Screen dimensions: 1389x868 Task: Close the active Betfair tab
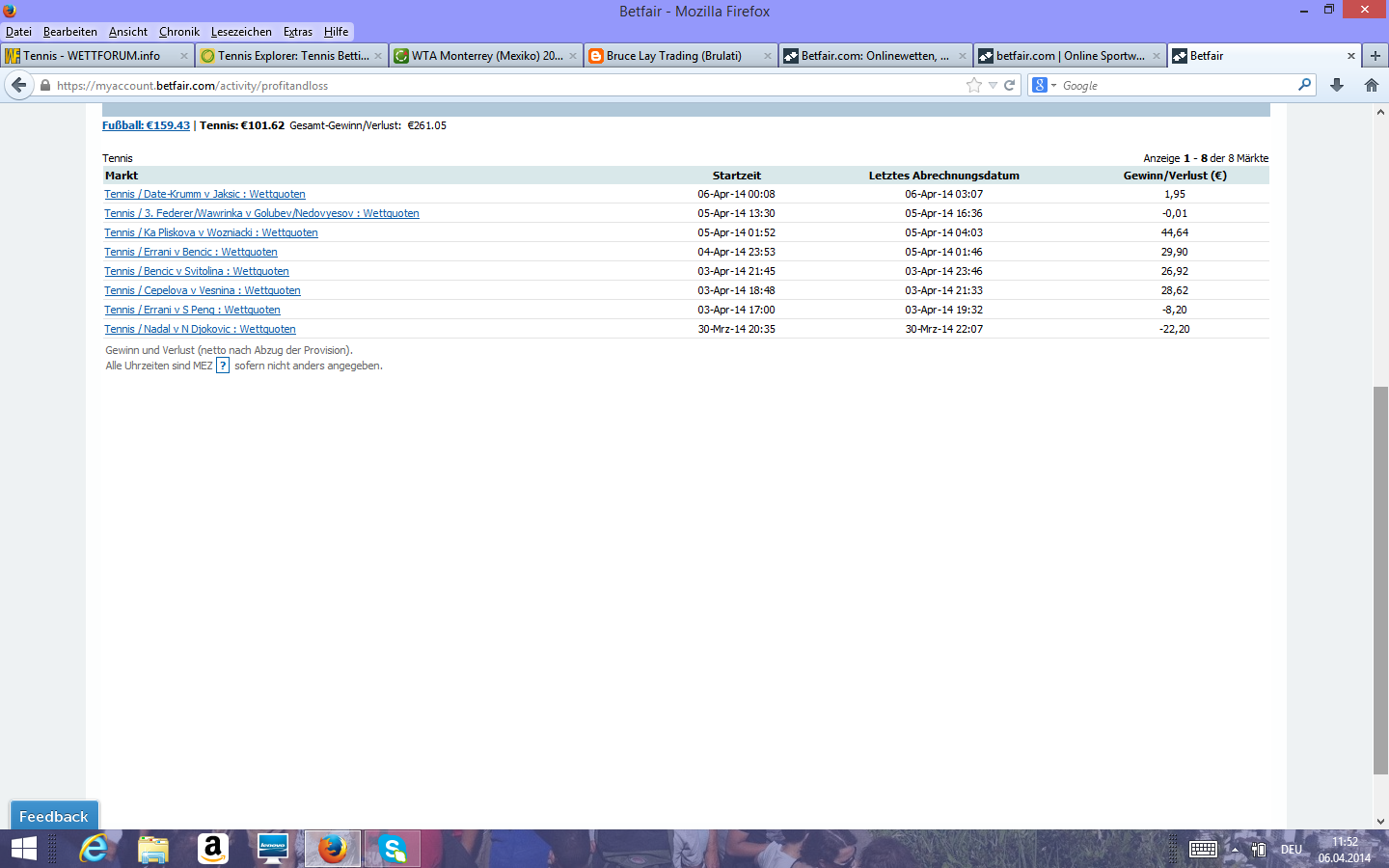[x=1351, y=56]
